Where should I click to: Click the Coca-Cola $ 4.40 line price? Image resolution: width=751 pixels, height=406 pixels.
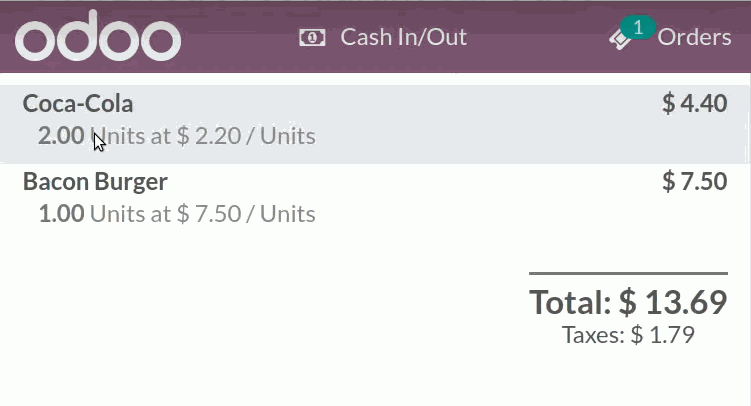tap(694, 103)
